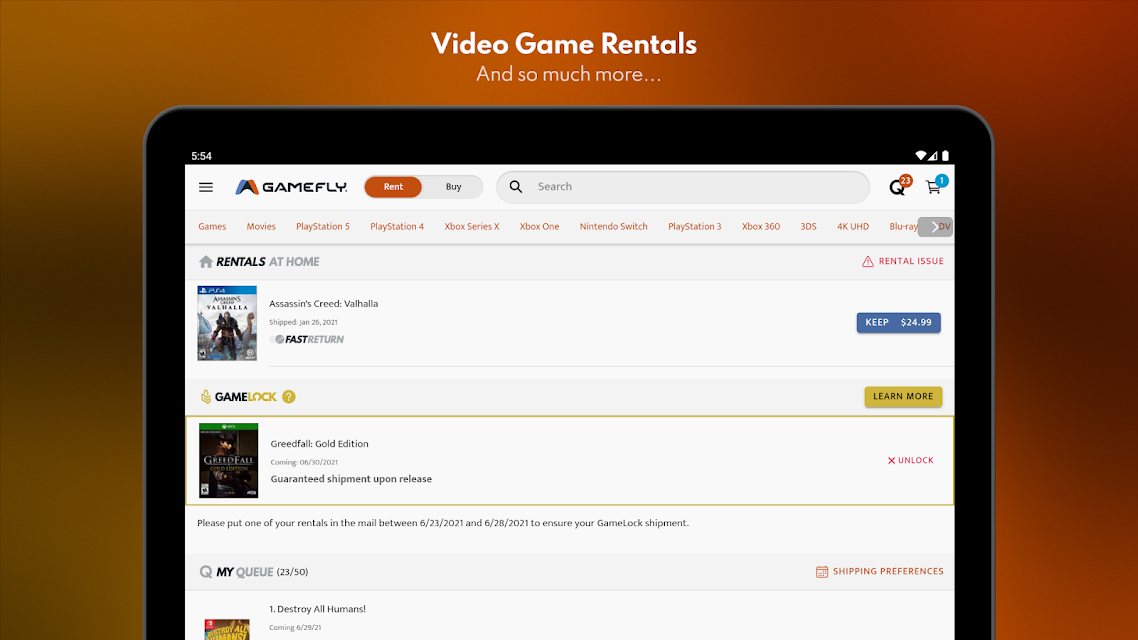Select the Nintendo Switch category tab
Screen dimensions: 1138x640
(x=613, y=227)
